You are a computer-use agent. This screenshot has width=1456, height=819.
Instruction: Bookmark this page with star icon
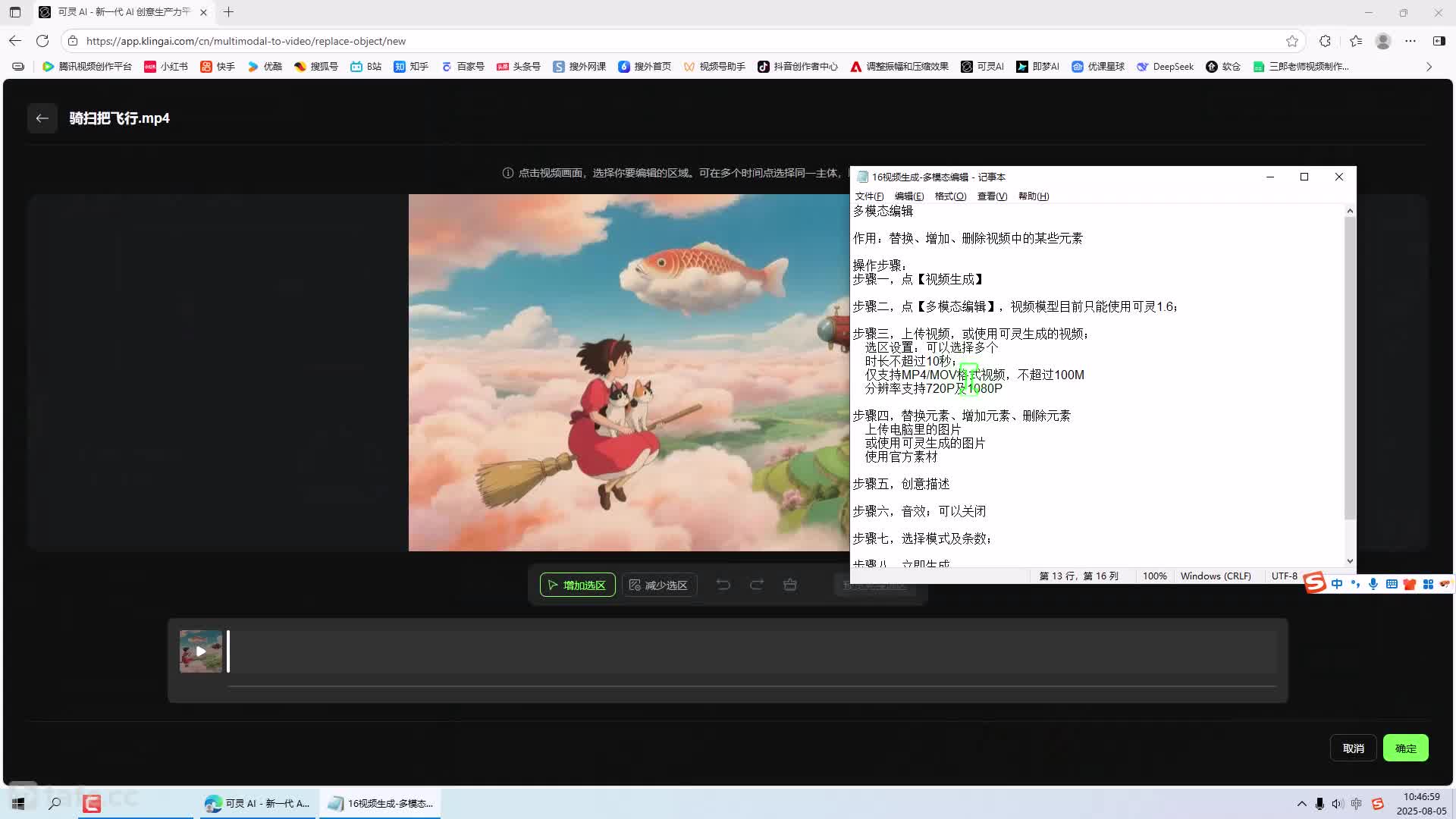click(x=1292, y=41)
